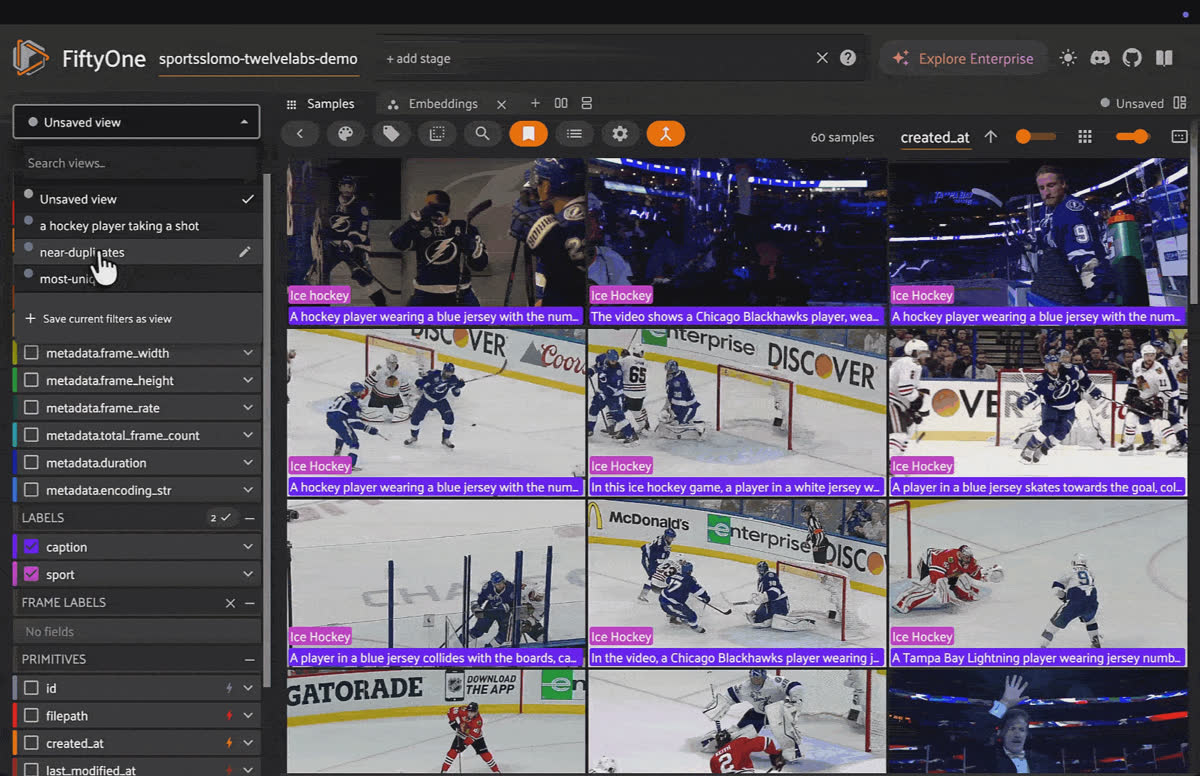Open sort by similarity search tool
1200x776 pixels.
point(482,133)
